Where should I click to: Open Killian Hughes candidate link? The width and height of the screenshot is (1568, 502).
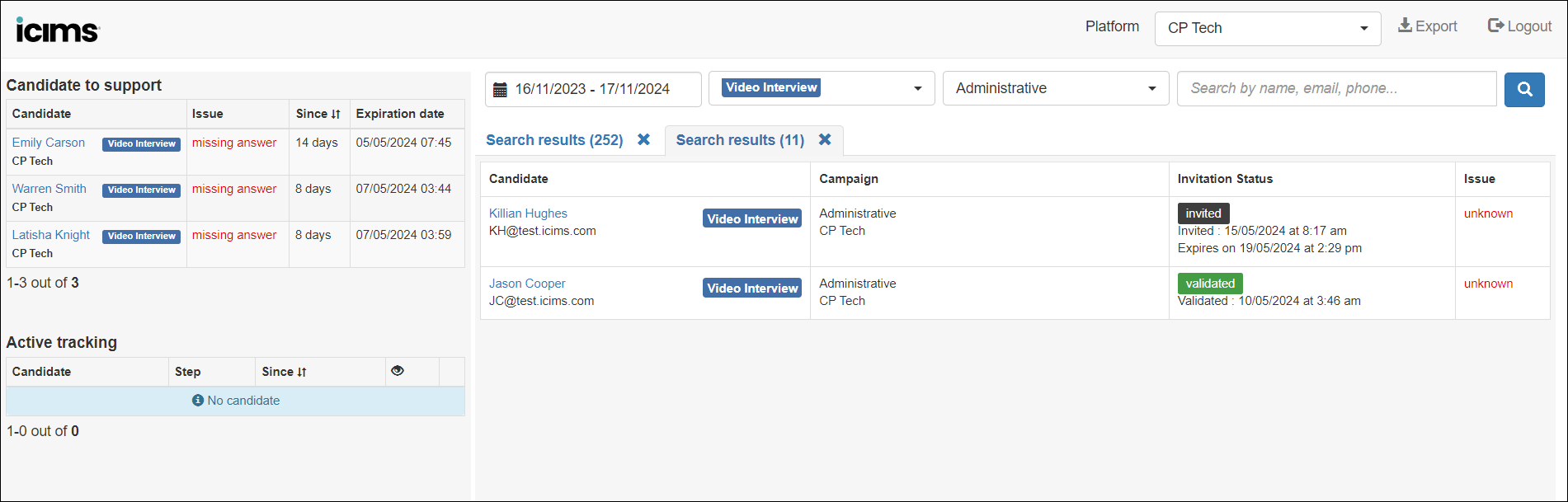528,213
